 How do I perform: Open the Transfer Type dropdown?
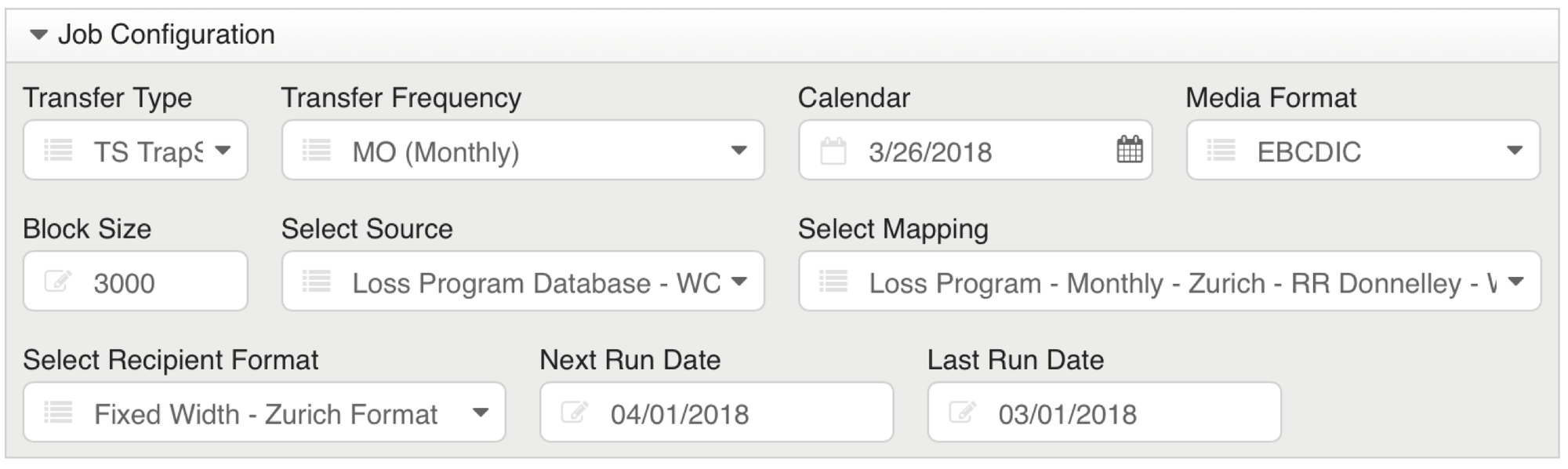click(223, 150)
